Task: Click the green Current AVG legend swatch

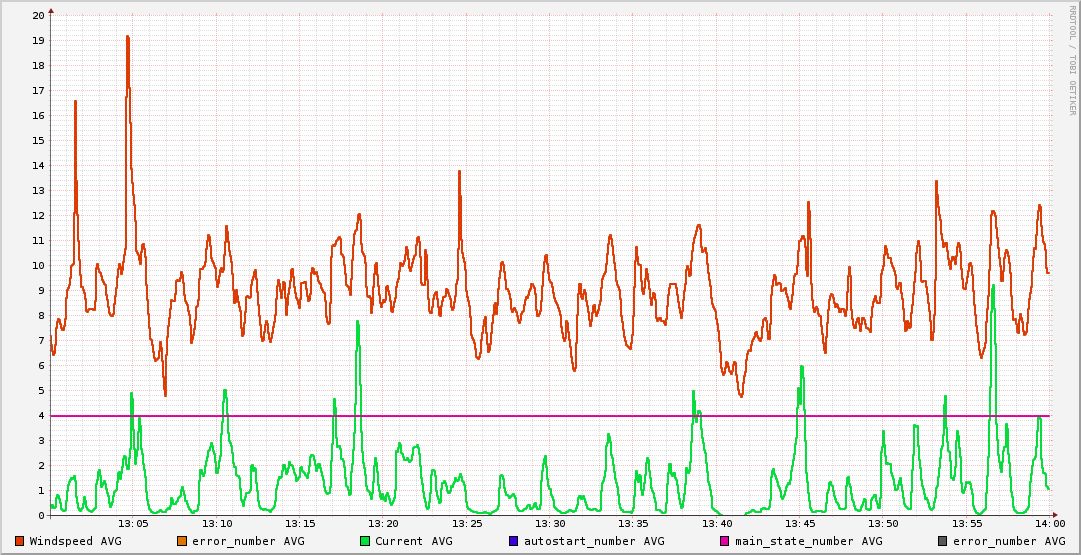Action: [365, 541]
